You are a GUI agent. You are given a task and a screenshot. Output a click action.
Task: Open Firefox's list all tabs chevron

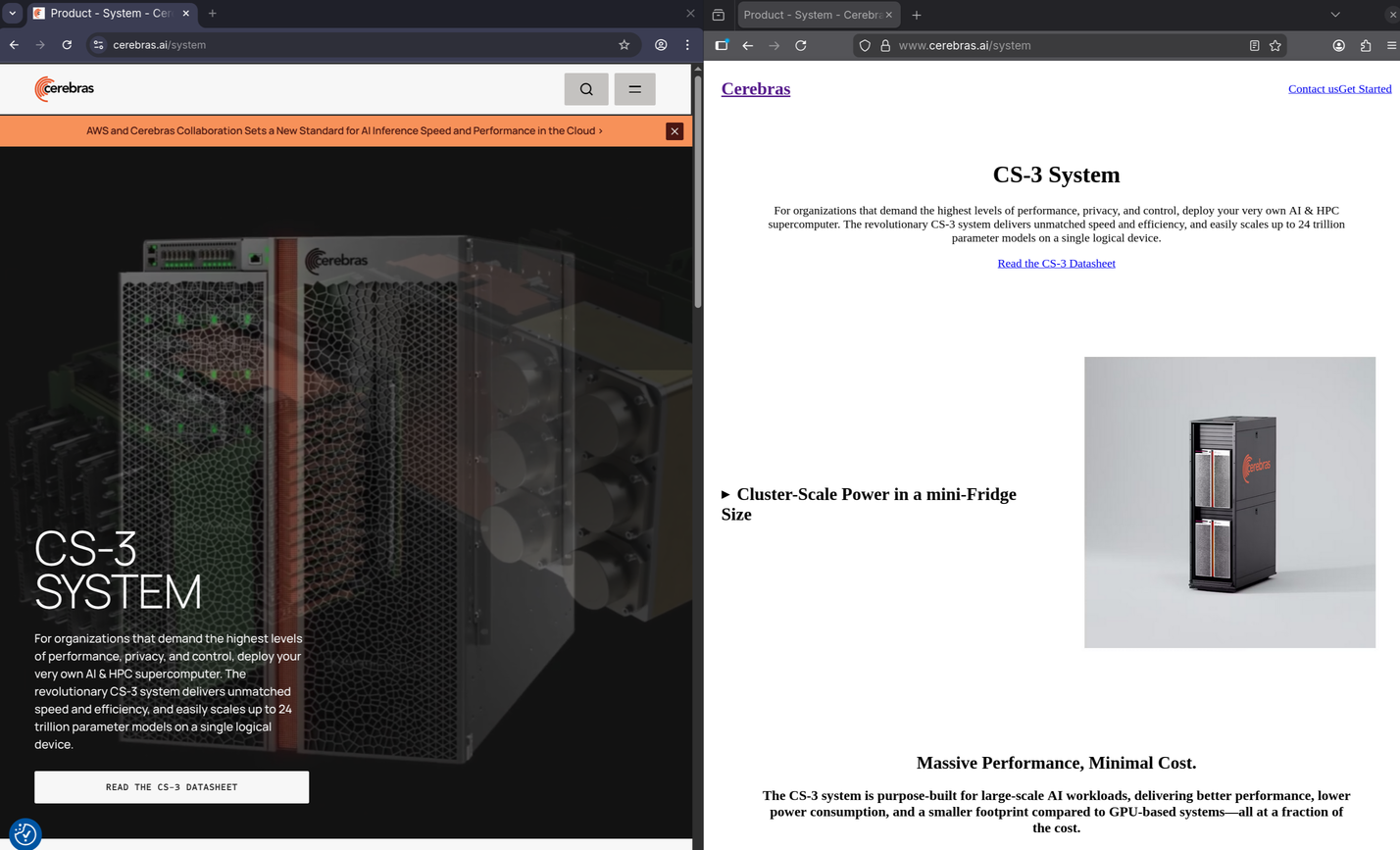click(x=1334, y=15)
